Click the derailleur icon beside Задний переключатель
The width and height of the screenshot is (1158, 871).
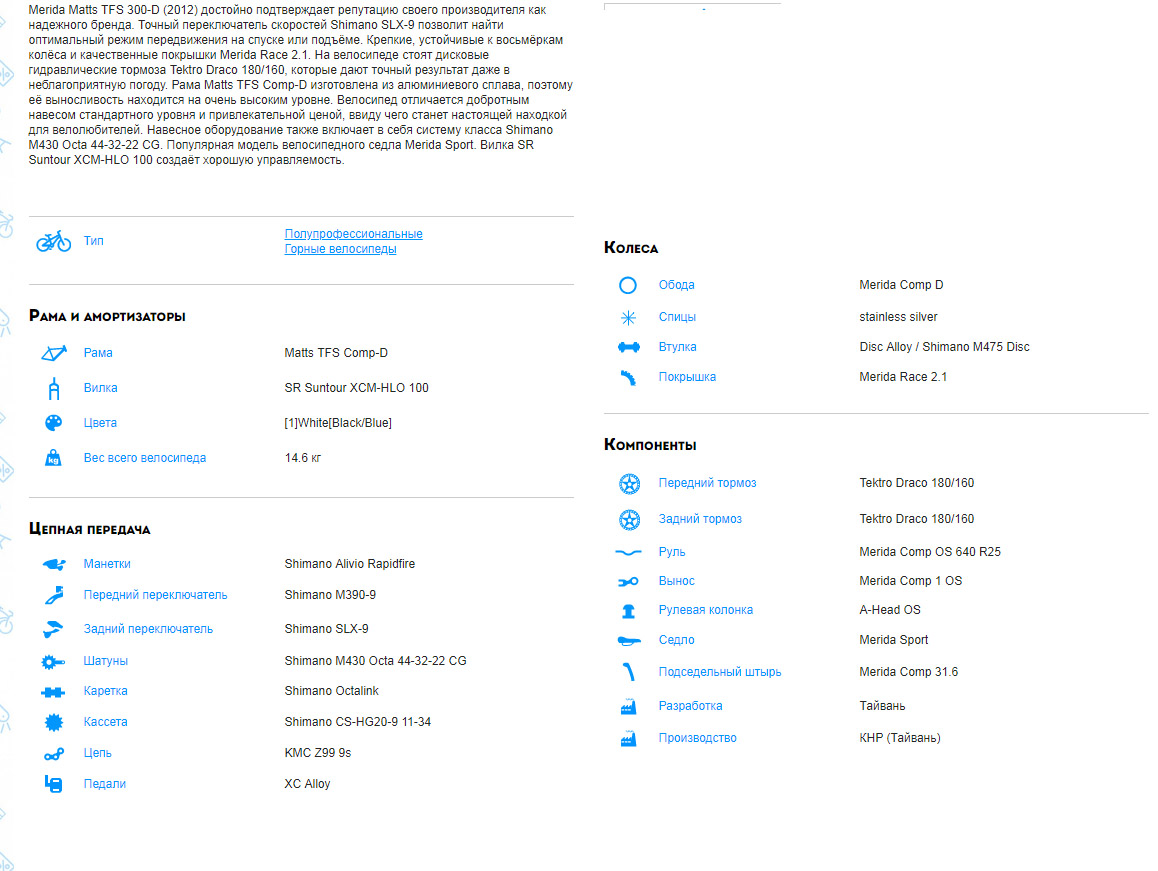(x=53, y=629)
